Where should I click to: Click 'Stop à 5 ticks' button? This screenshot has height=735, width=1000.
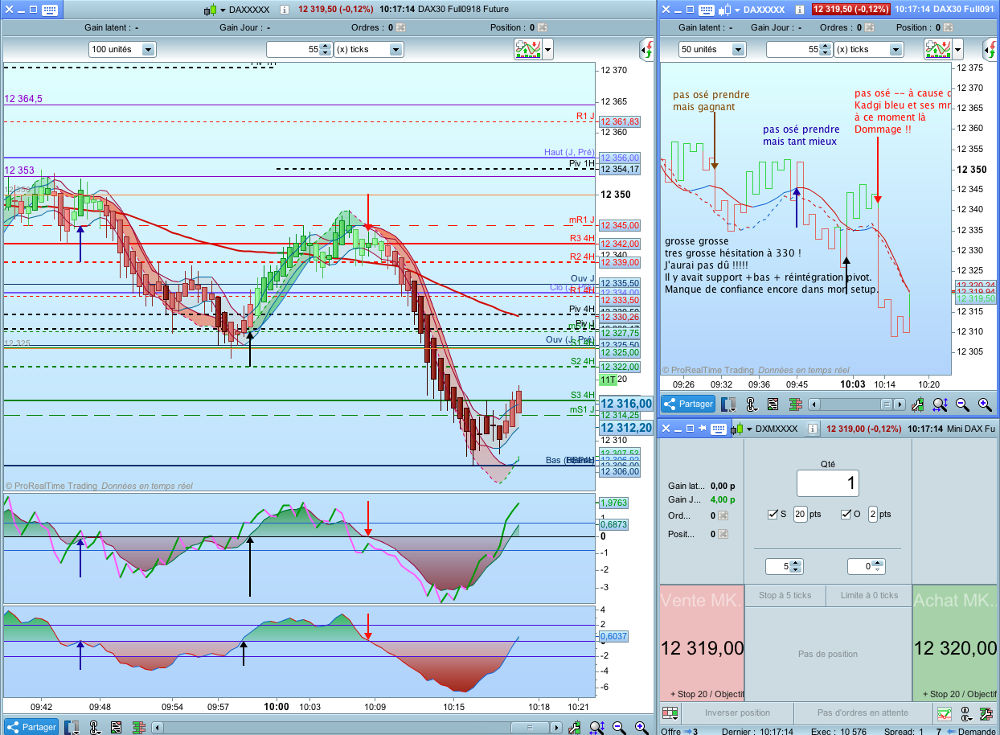(785, 595)
